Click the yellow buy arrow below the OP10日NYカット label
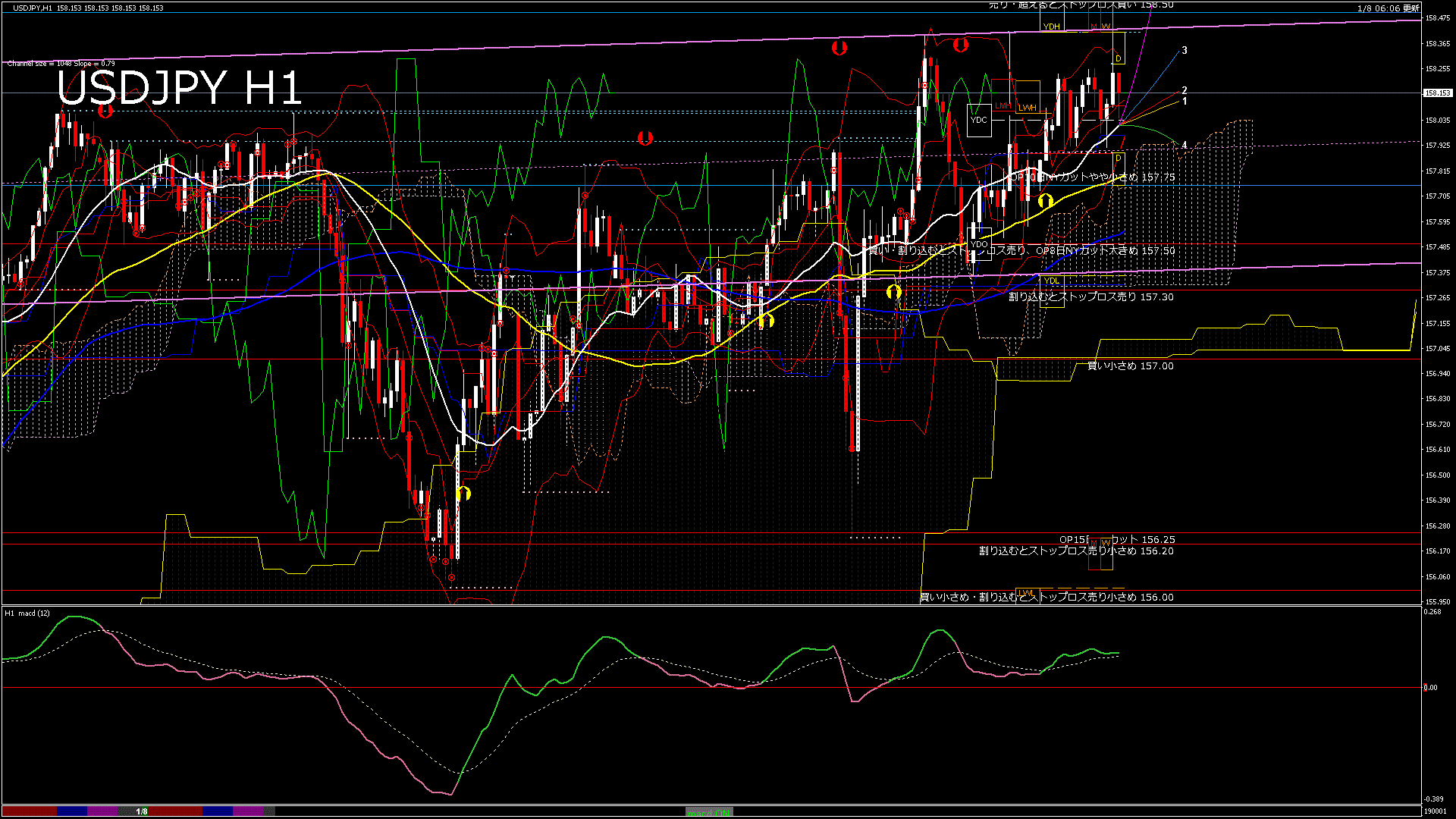The width and height of the screenshot is (1456, 819). [1046, 201]
